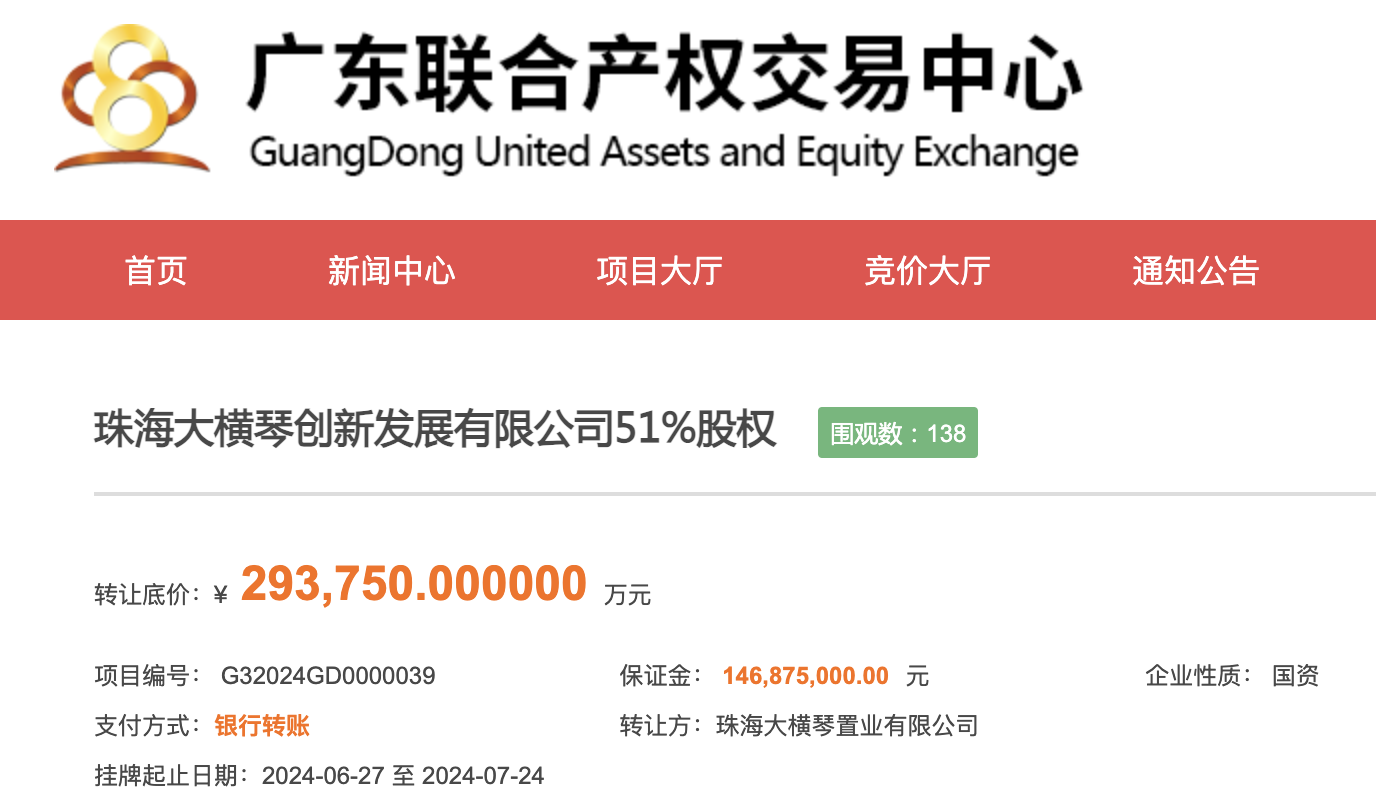Viewport: 1376px width, 802px height.
Task: Open the 项目大厅 section
Action: [x=660, y=270]
